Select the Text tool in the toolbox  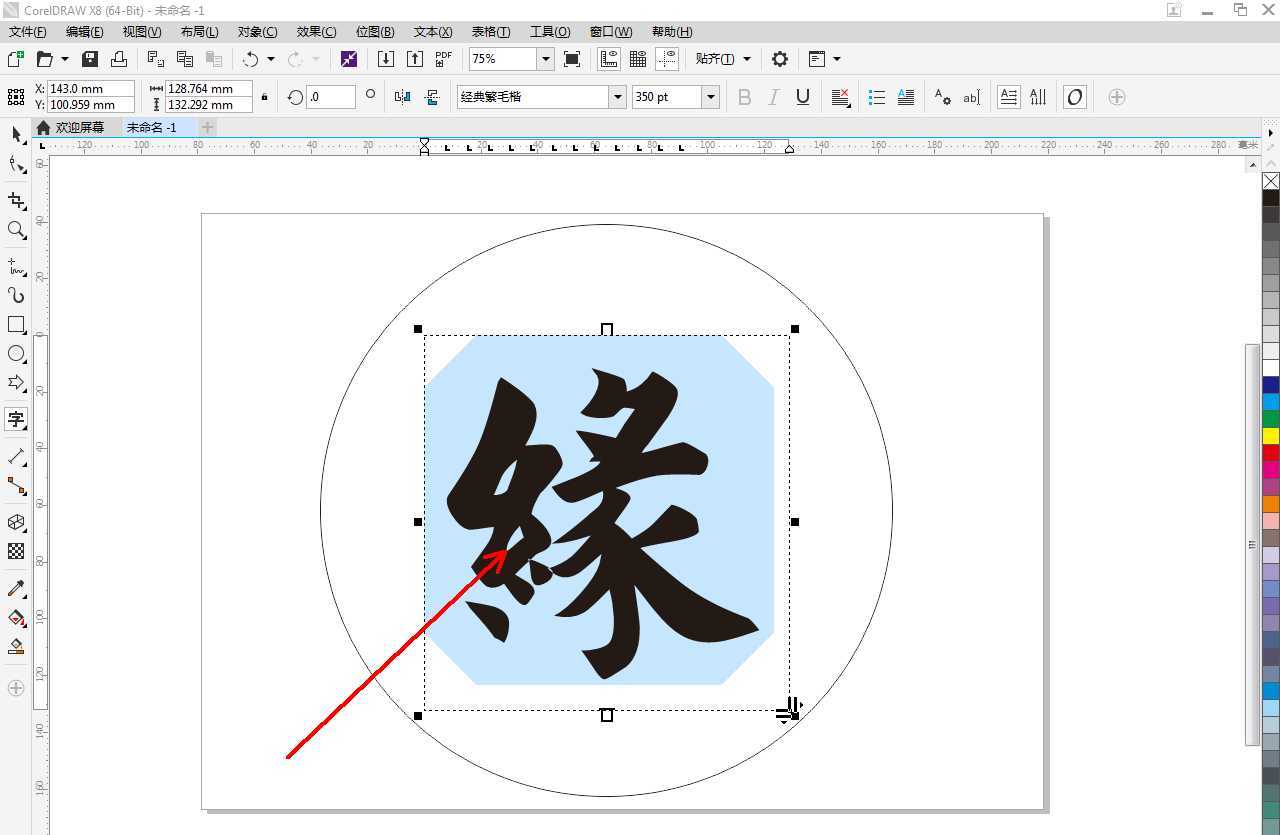coord(16,419)
